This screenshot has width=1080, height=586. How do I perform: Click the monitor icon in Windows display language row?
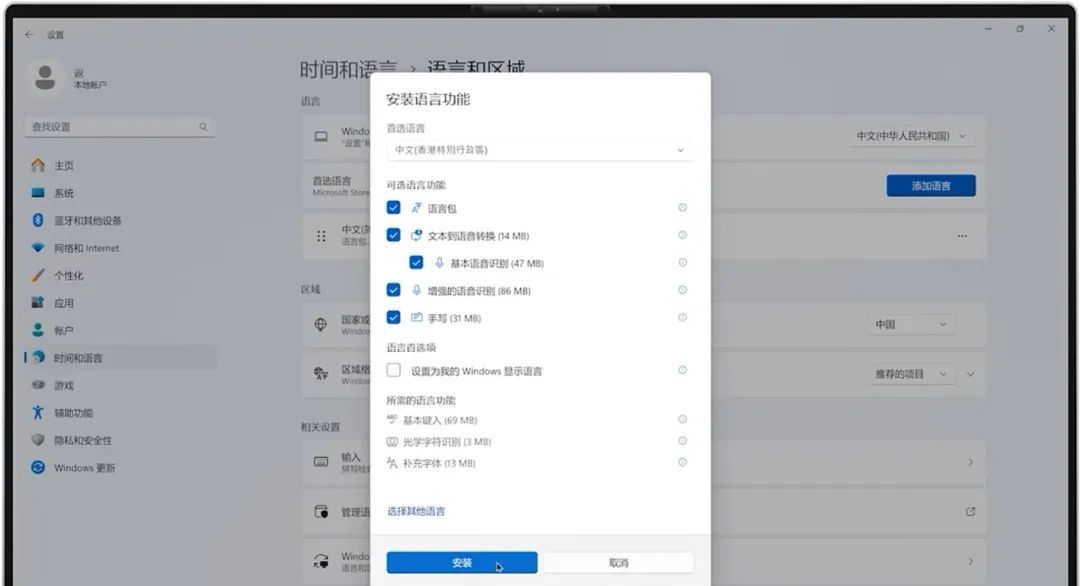click(321, 136)
